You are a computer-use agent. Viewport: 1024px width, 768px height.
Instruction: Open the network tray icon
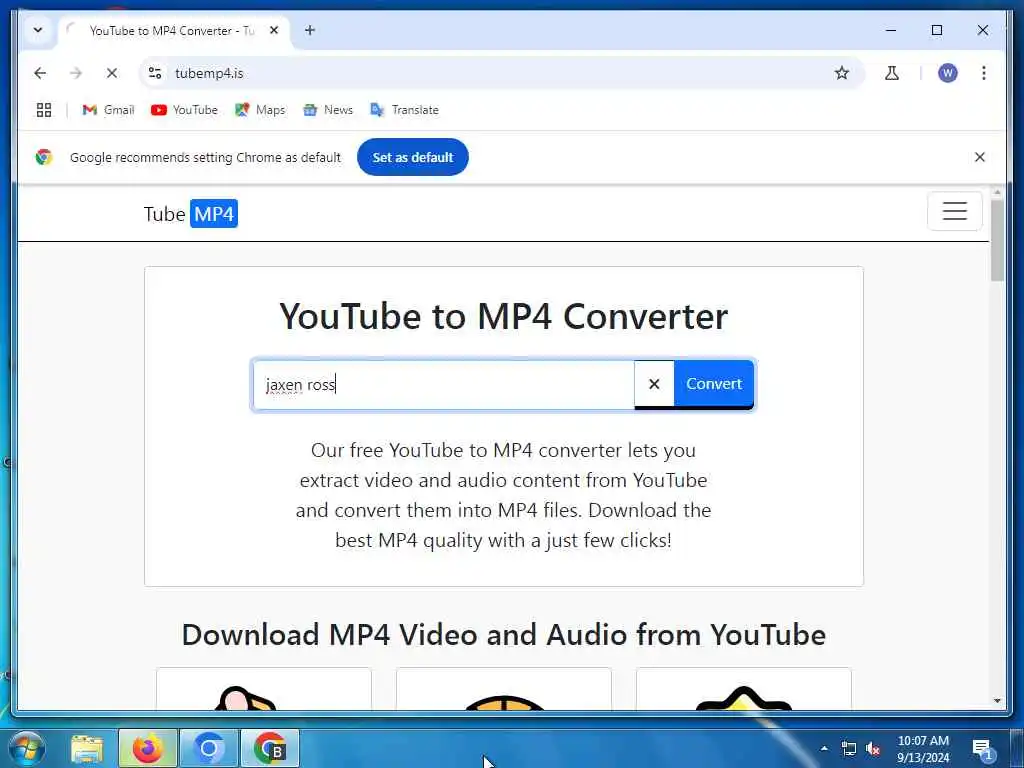click(x=848, y=748)
